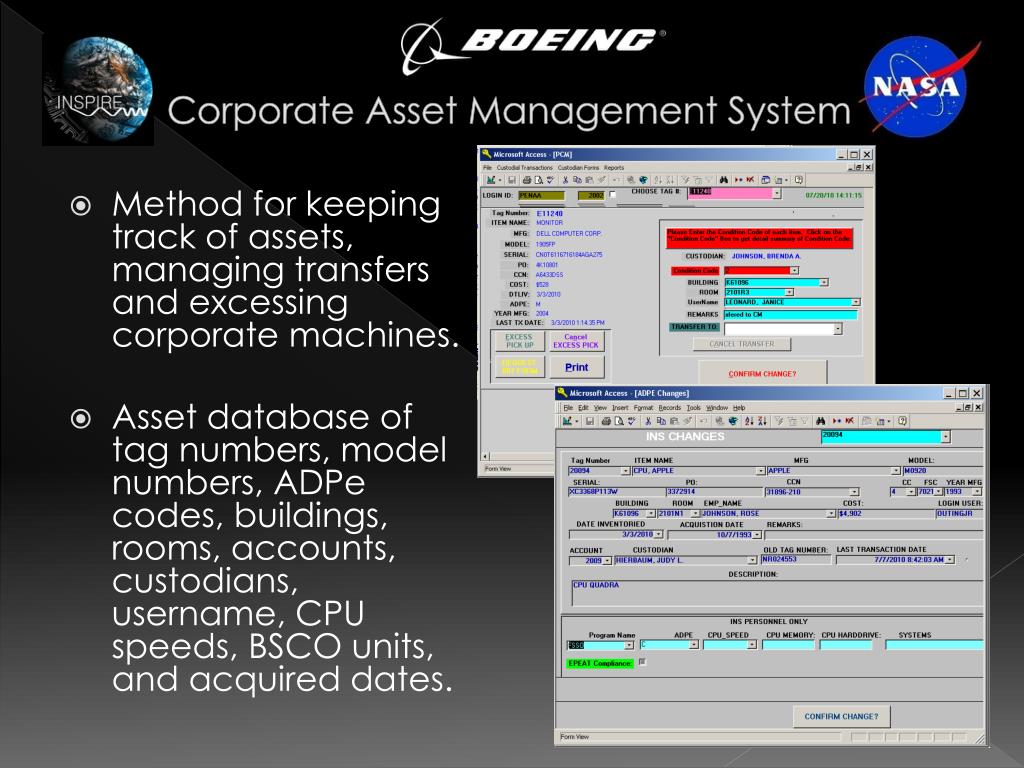
Task: Click the Print icon in PCM window toolbar
Action: (x=526, y=180)
